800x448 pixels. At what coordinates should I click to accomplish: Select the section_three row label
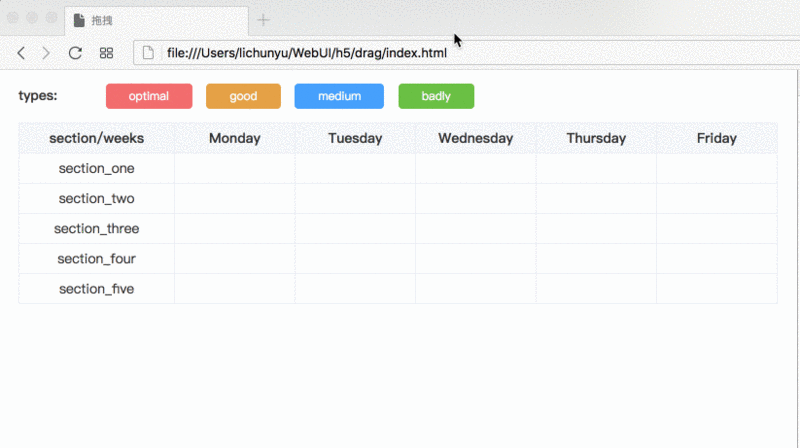[x=96, y=228]
